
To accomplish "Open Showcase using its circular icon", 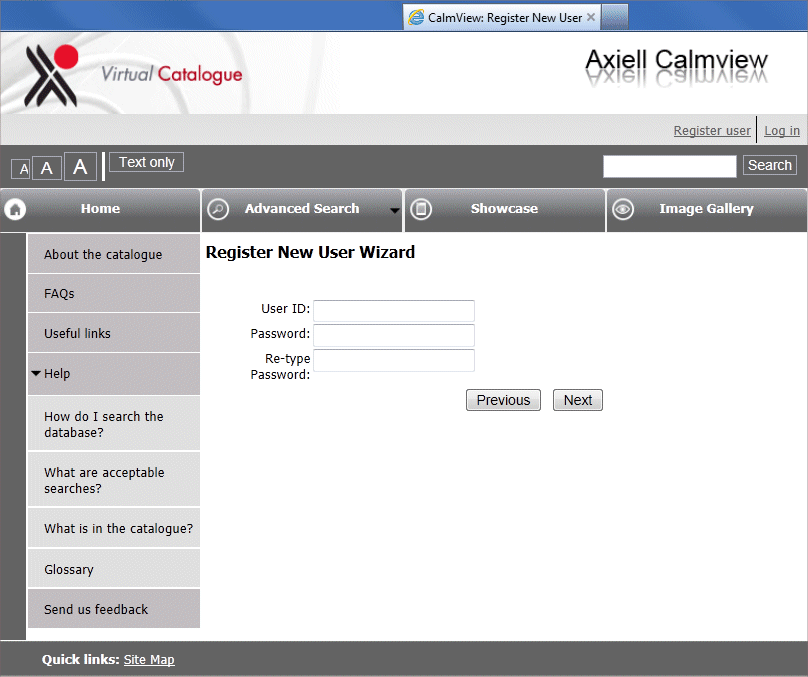I will [x=421, y=210].
